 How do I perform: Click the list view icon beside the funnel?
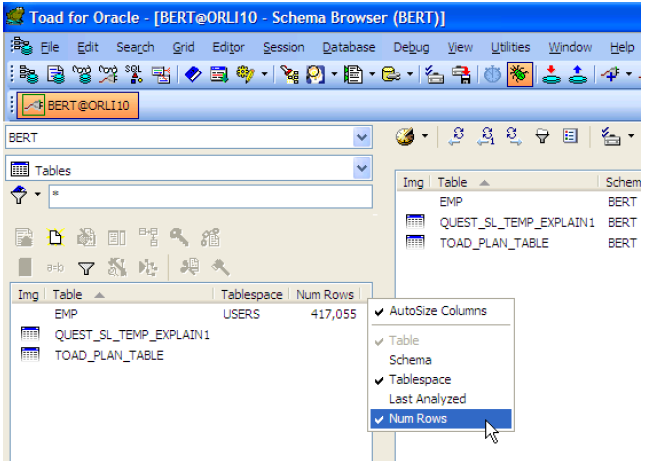(570, 136)
